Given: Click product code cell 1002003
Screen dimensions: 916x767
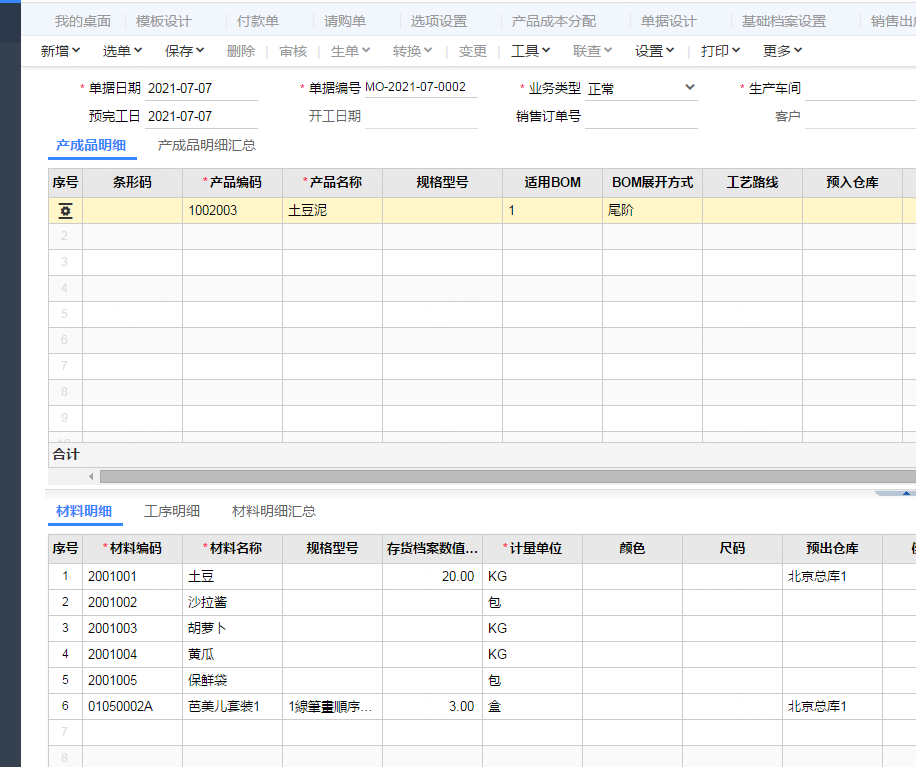Looking at the screenshot, I should click(x=233, y=210).
